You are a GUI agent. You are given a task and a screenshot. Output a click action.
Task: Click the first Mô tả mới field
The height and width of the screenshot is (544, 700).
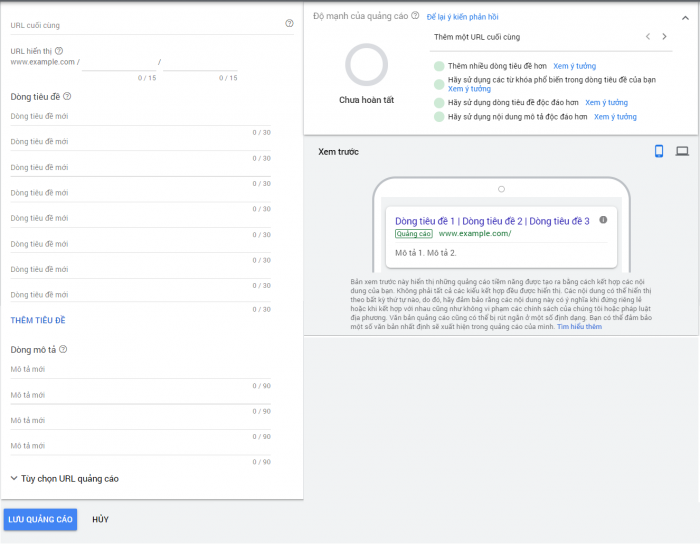[x=141, y=370]
